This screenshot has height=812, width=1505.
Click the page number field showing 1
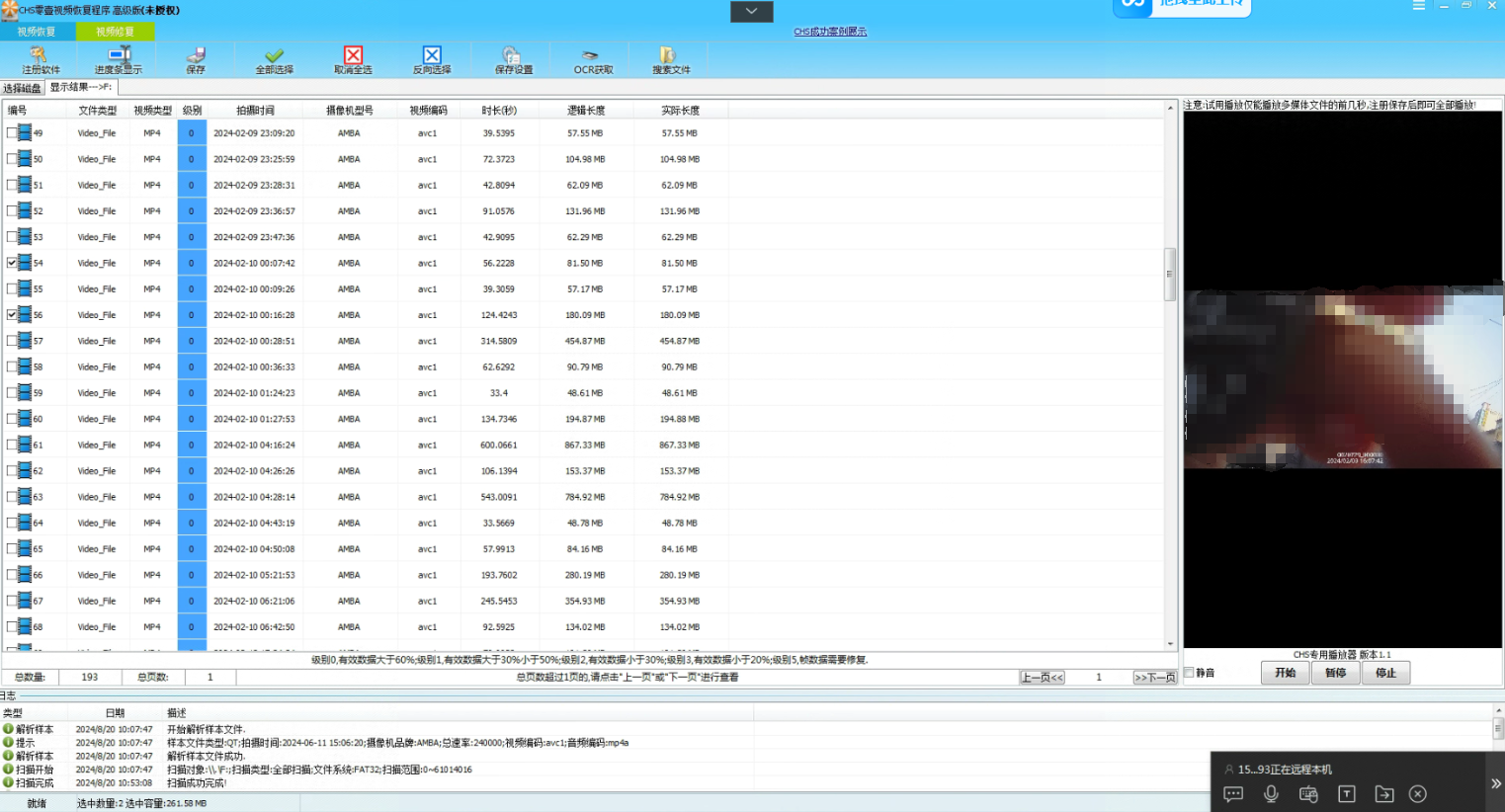(1098, 678)
